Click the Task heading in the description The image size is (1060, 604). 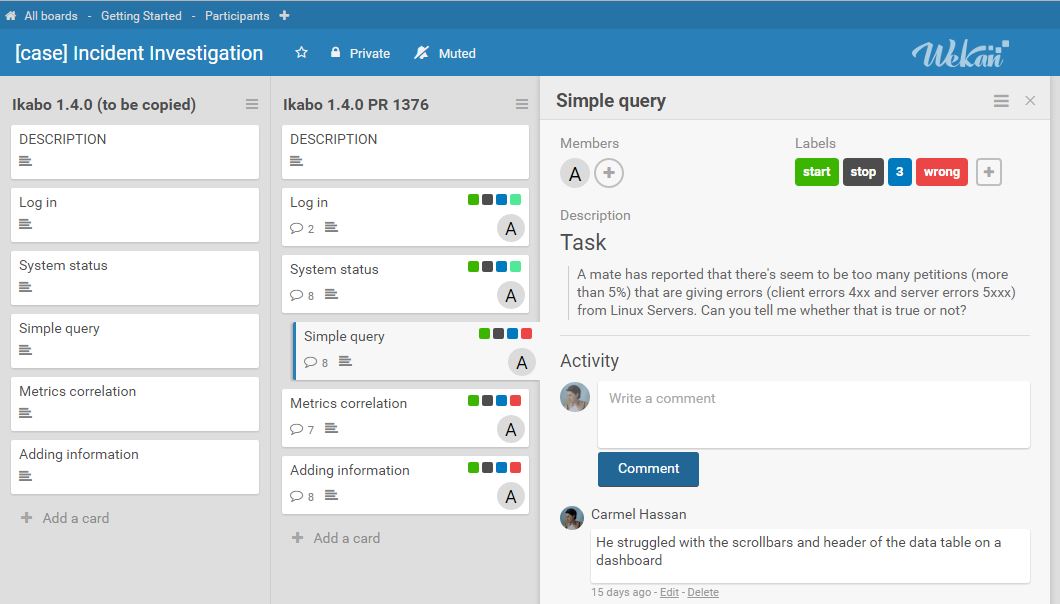click(x=583, y=242)
